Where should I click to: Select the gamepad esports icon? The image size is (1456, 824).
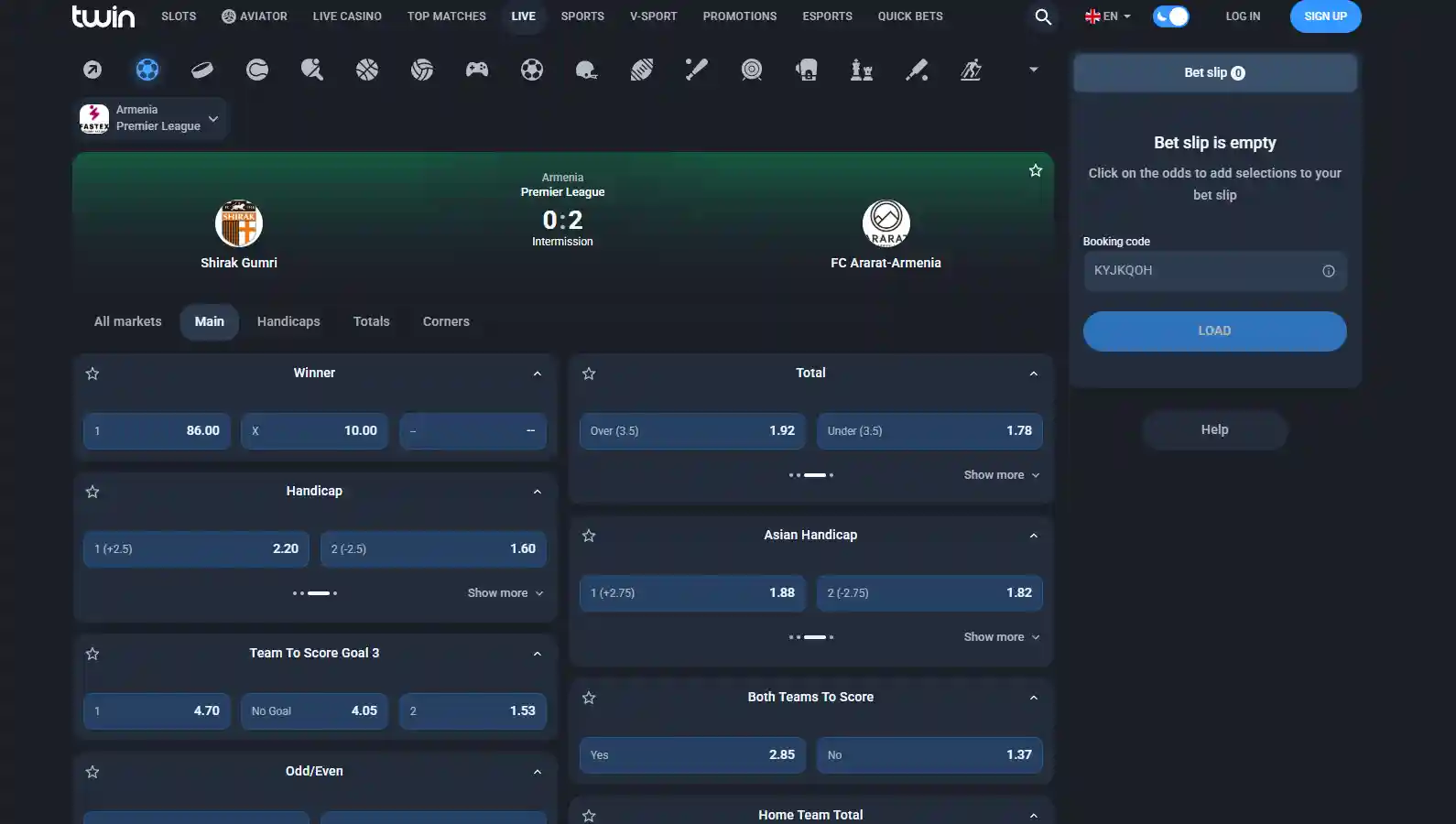(x=477, y=70)
